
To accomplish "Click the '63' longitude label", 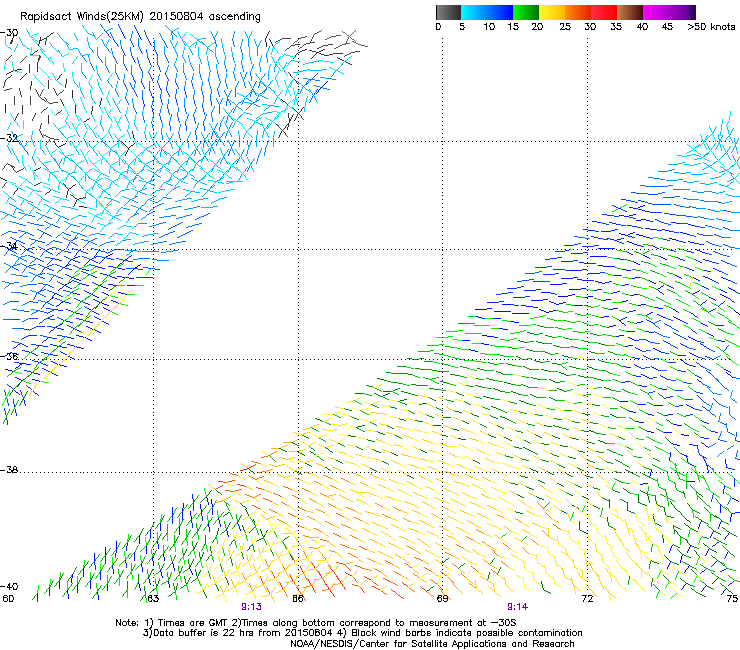I will (153, 599).
